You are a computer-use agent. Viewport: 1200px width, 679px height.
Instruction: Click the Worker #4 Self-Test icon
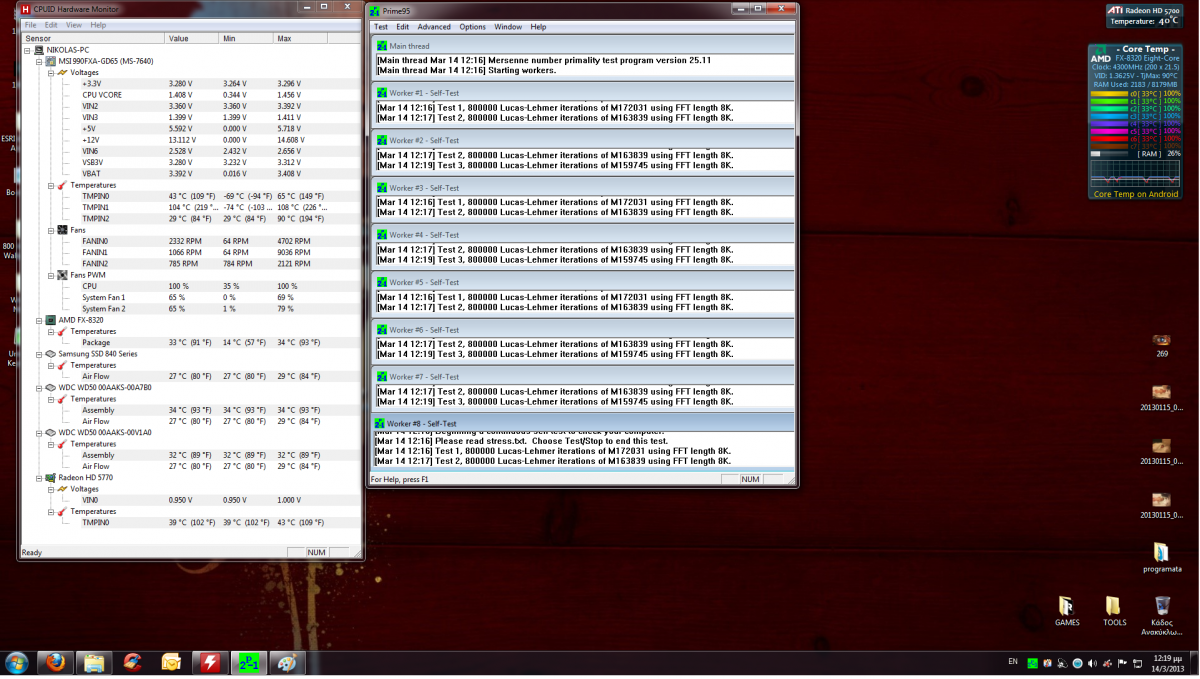pyautogui.click(x=382, y=235)
